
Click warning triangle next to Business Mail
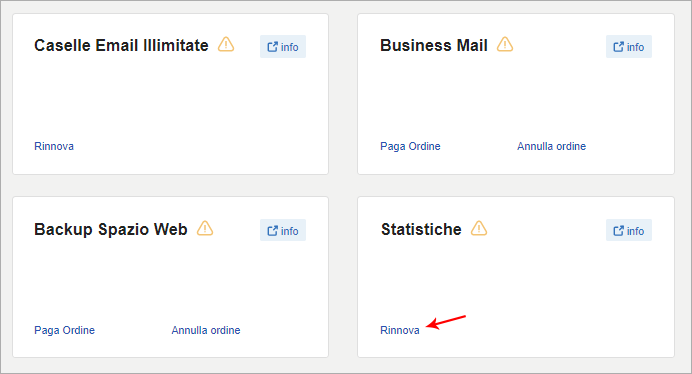(x=505, y=44)
